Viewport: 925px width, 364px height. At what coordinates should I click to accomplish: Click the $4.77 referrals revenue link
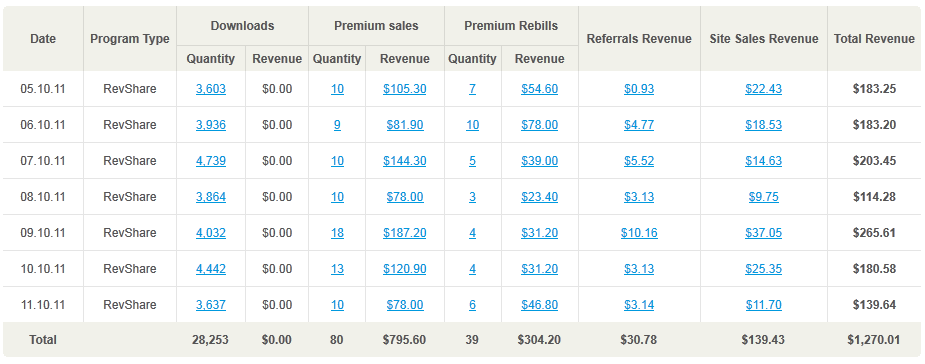point(639,125)
